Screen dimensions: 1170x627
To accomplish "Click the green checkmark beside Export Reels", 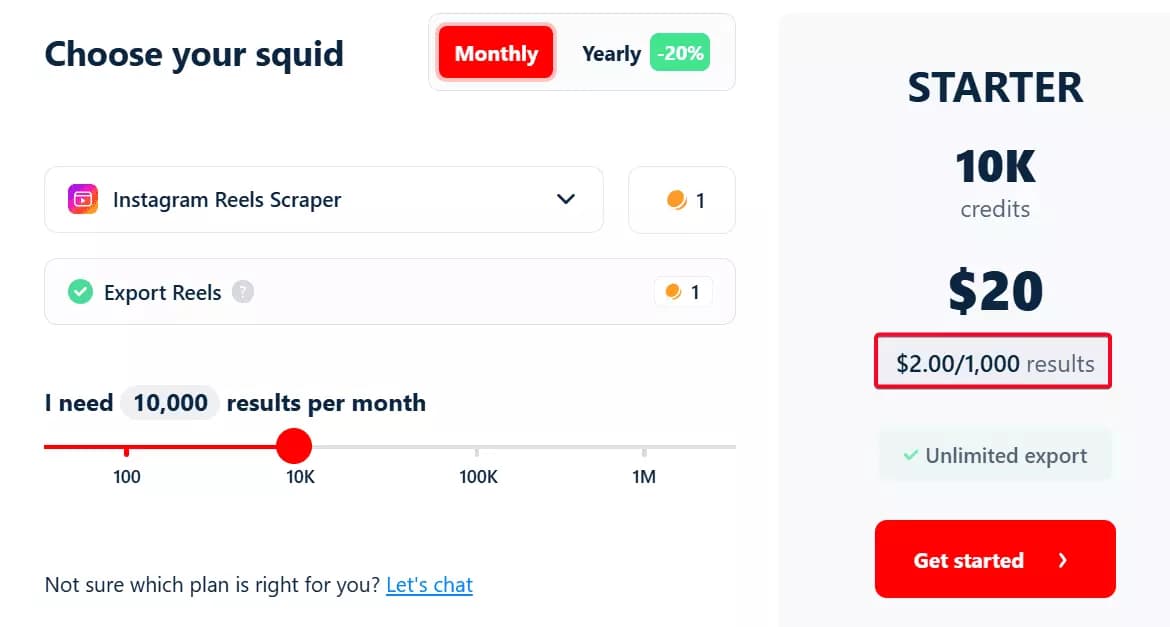I will [x=80, y=291].
